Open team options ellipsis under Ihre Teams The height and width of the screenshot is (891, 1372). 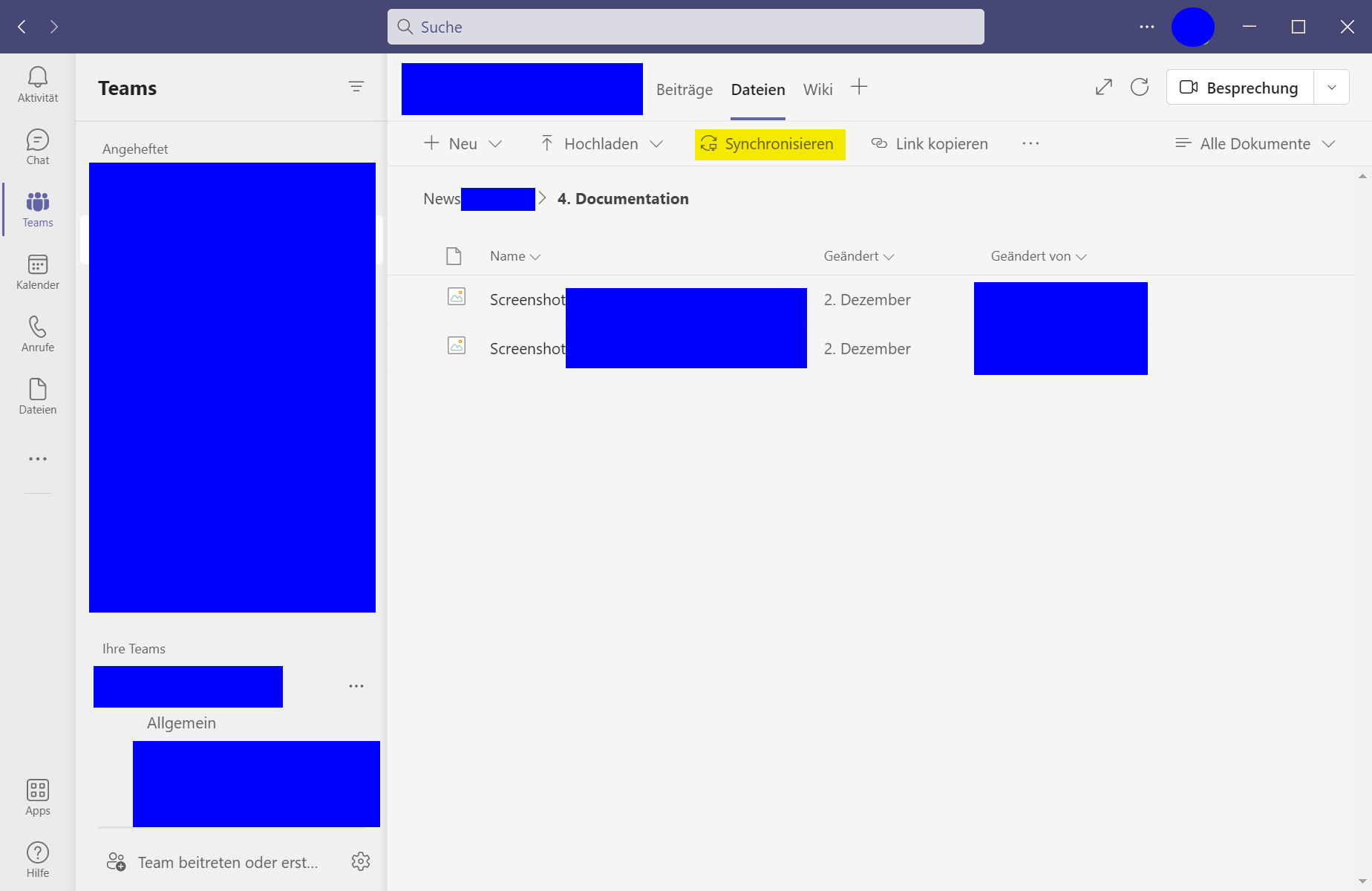(x=356, y=686)
